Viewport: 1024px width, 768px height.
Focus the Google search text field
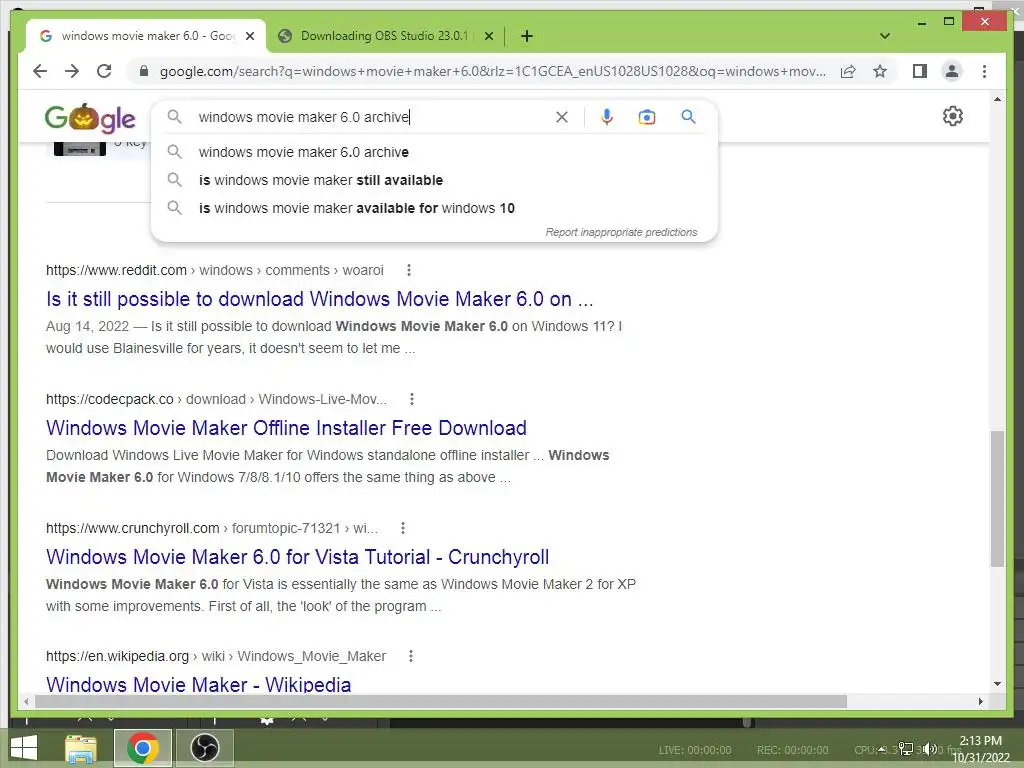pos(372,117)
